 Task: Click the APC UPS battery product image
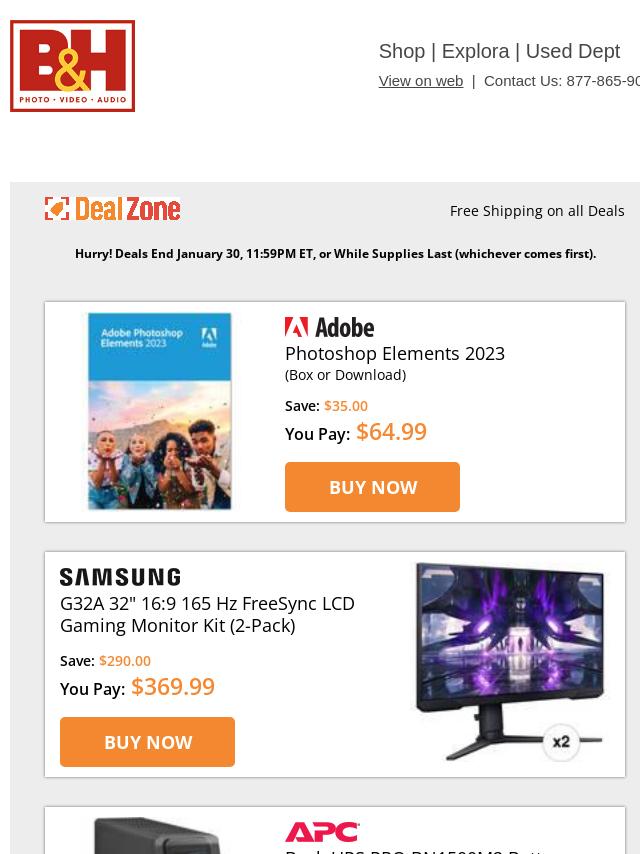(157, 835)
